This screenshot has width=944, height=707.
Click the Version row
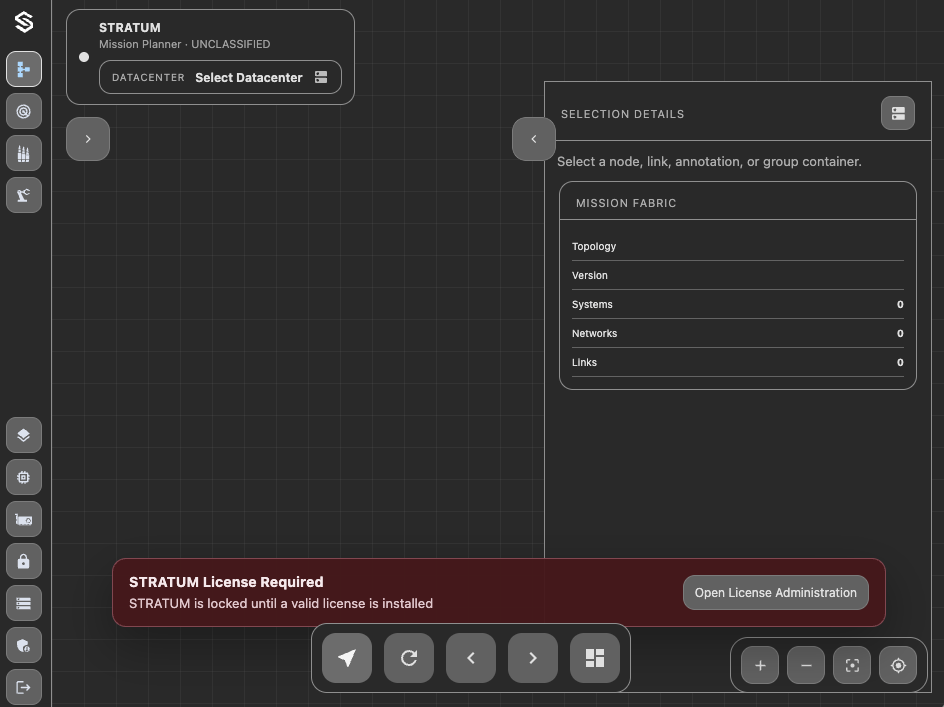pos(738,275)
